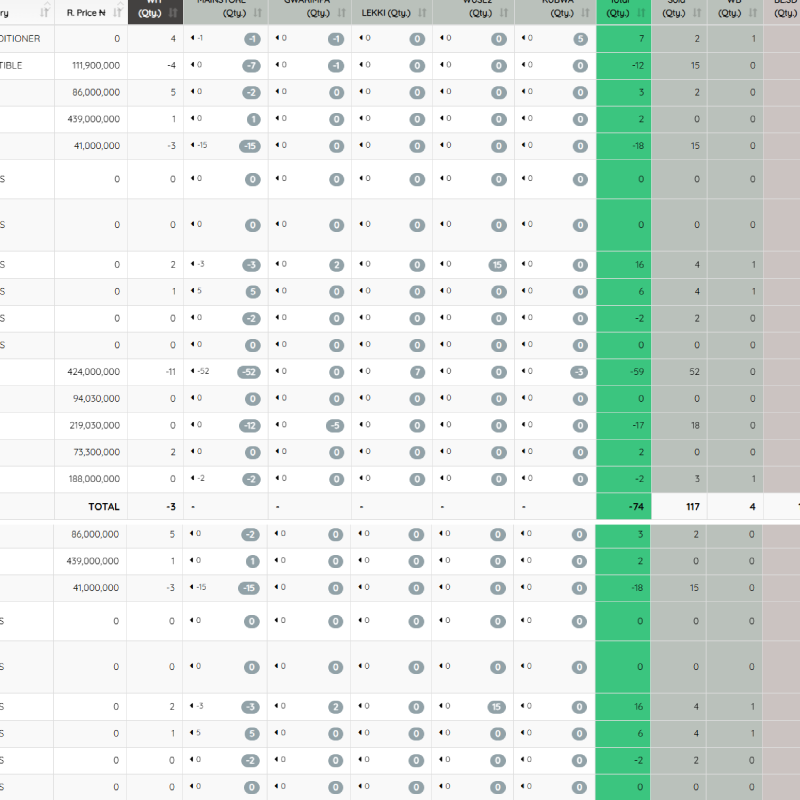Click KUBWA arrow icon in 424,000,000 row
This screenshot has width=800, height=800.
click(x=523, y=371)
